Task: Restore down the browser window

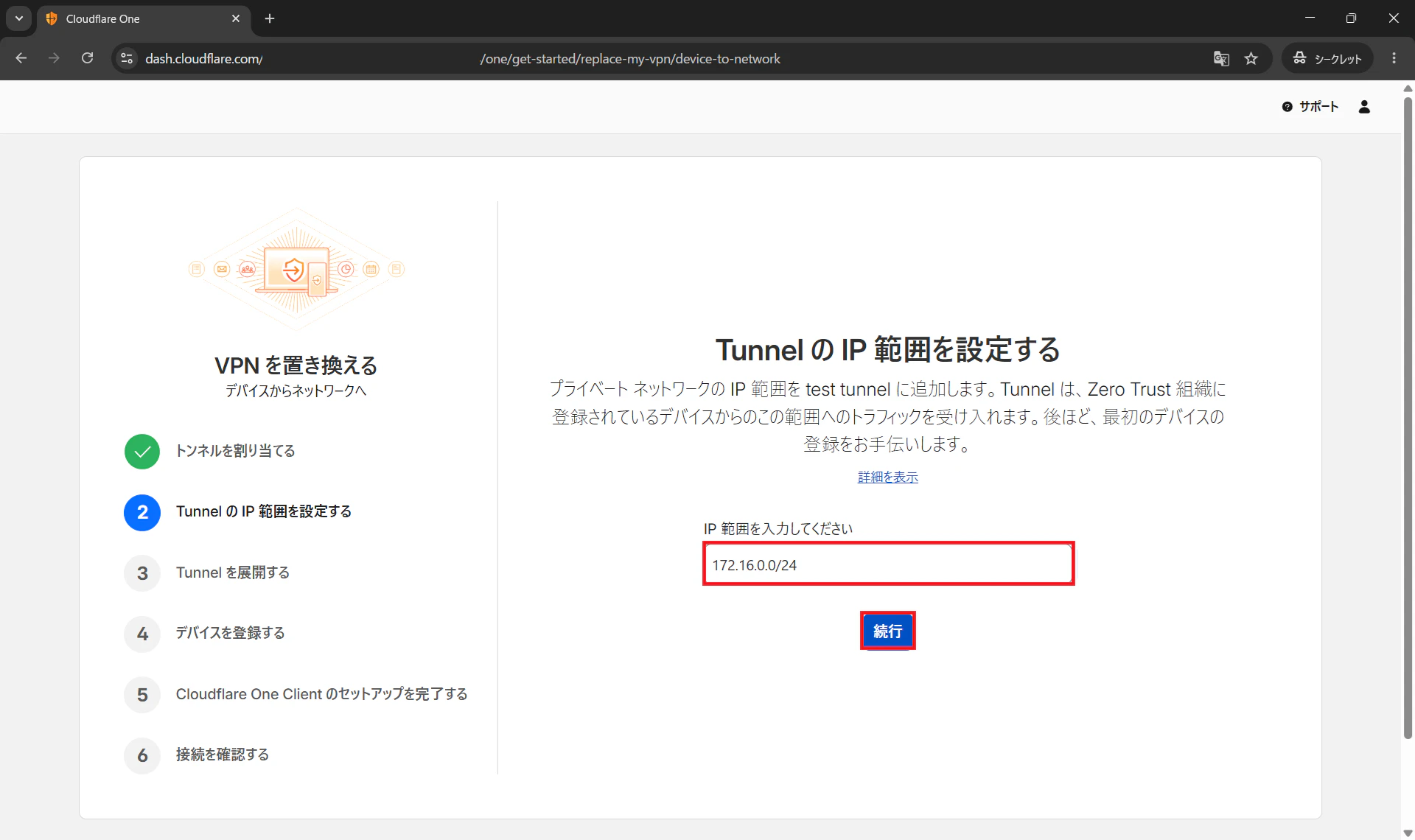Action: (x=1351, y=18)
